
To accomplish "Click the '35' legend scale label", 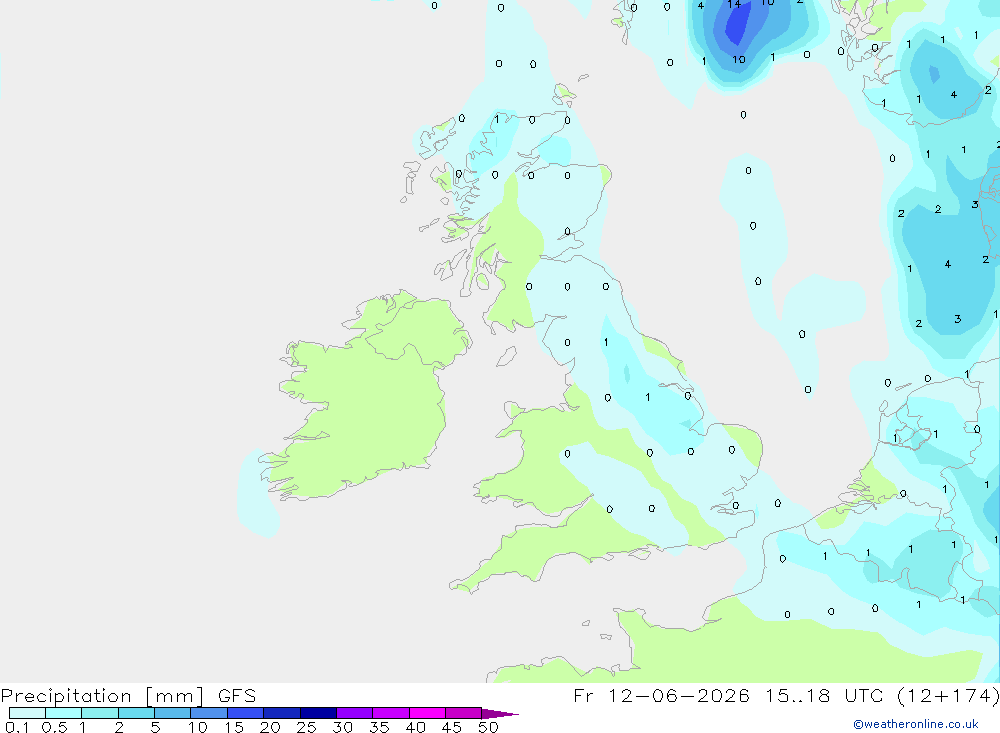I will tap(379, 727).
